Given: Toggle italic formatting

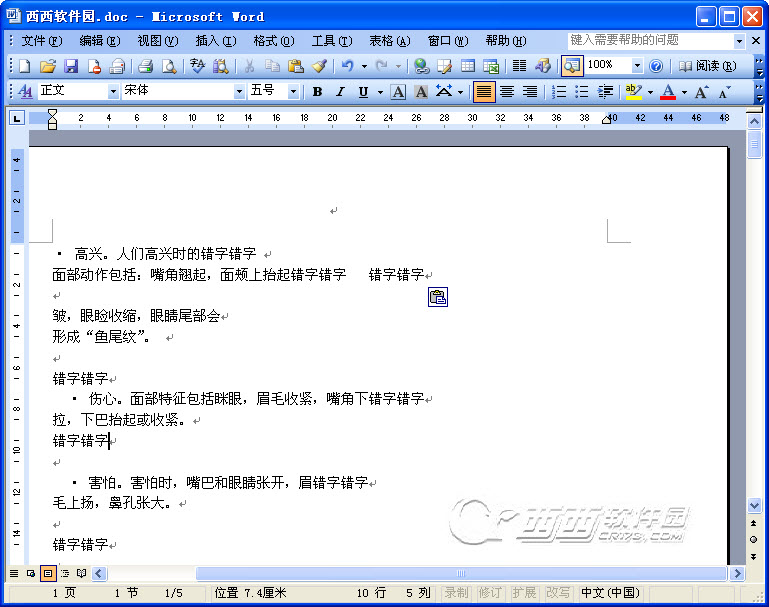Looking at the screenshot, I should point(340,92).
